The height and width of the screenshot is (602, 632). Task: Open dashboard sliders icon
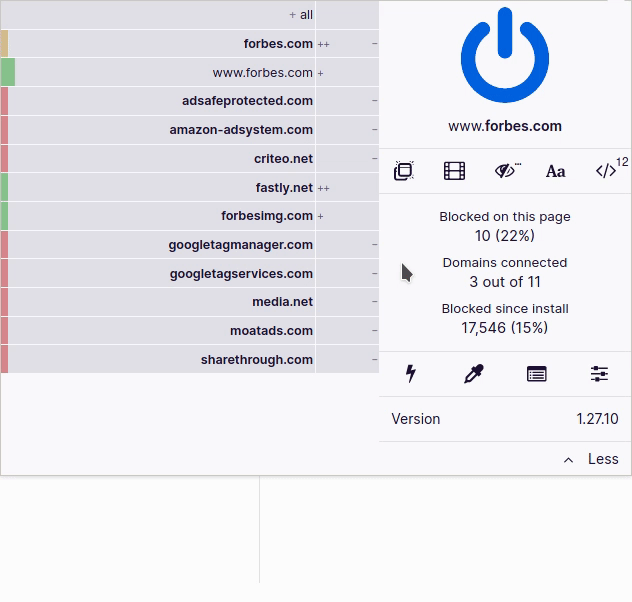point(599,374)
